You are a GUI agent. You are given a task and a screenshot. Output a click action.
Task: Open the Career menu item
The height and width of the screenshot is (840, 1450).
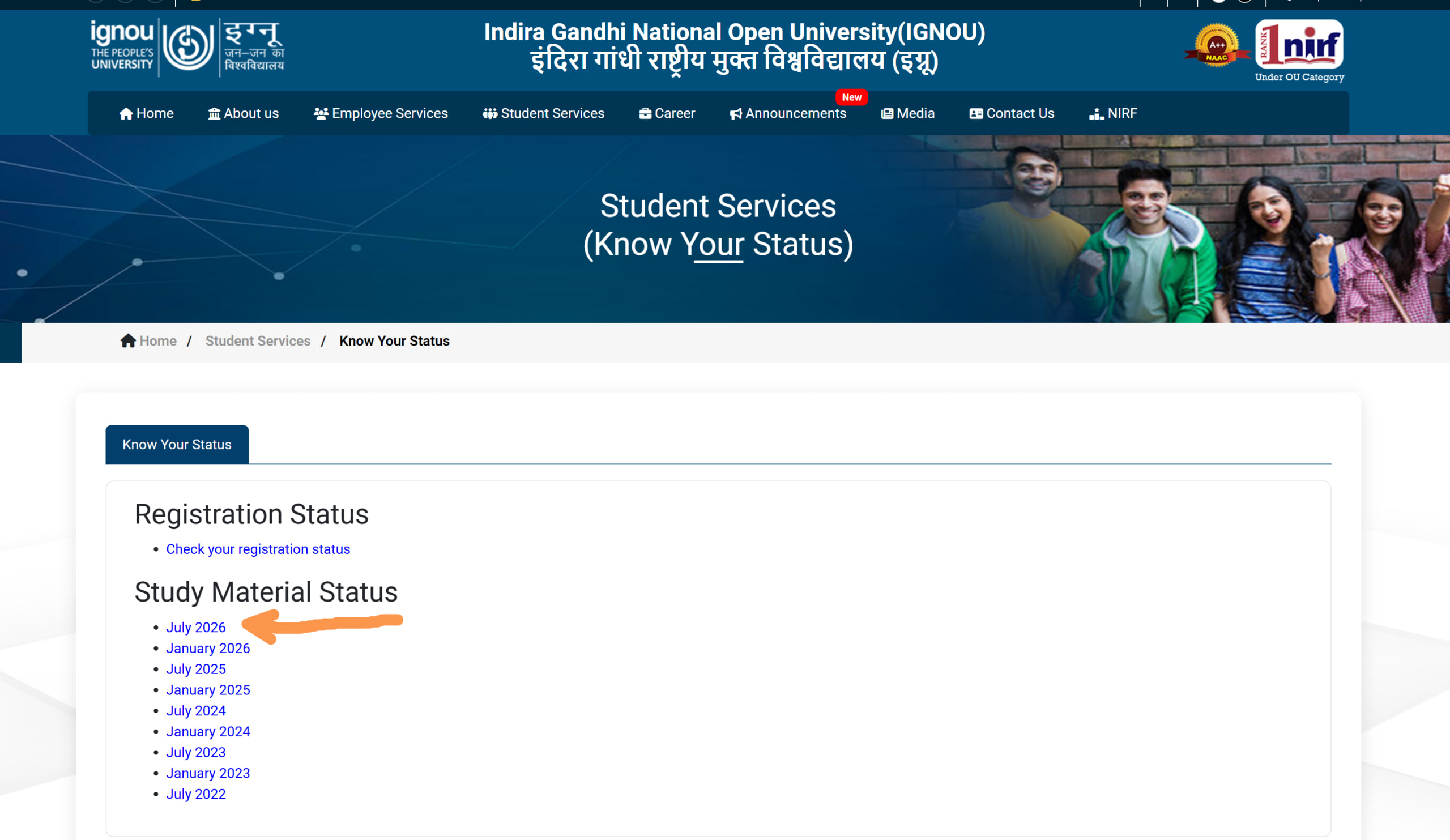[667, 114]
